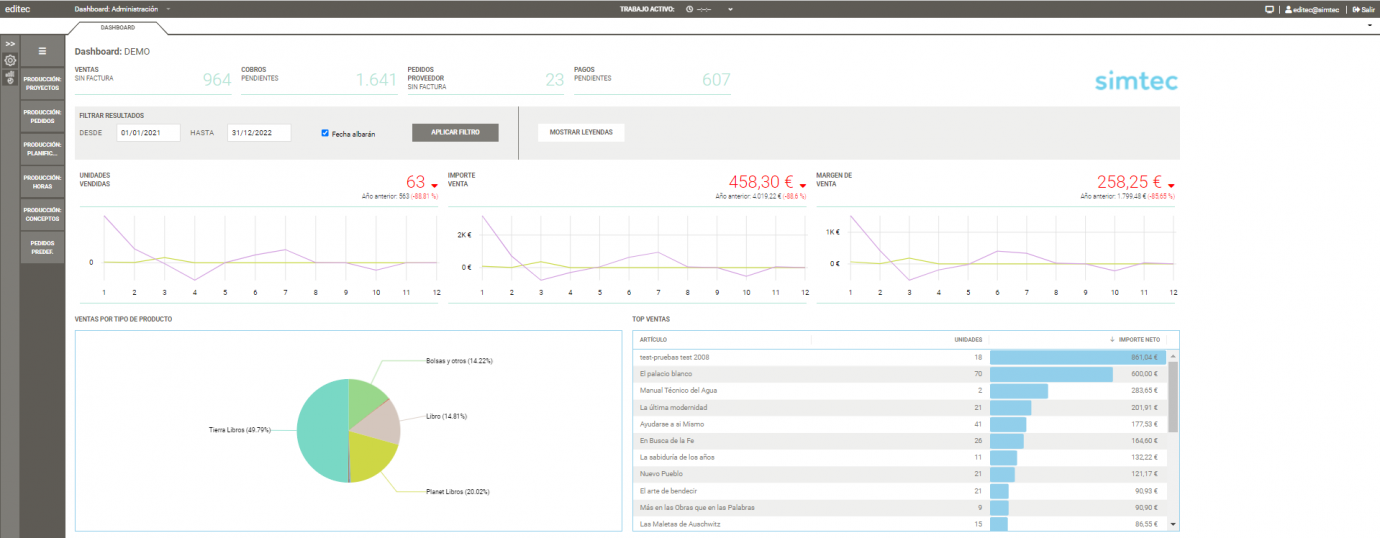Click the Desde date input field

click(x=148, y=133)
